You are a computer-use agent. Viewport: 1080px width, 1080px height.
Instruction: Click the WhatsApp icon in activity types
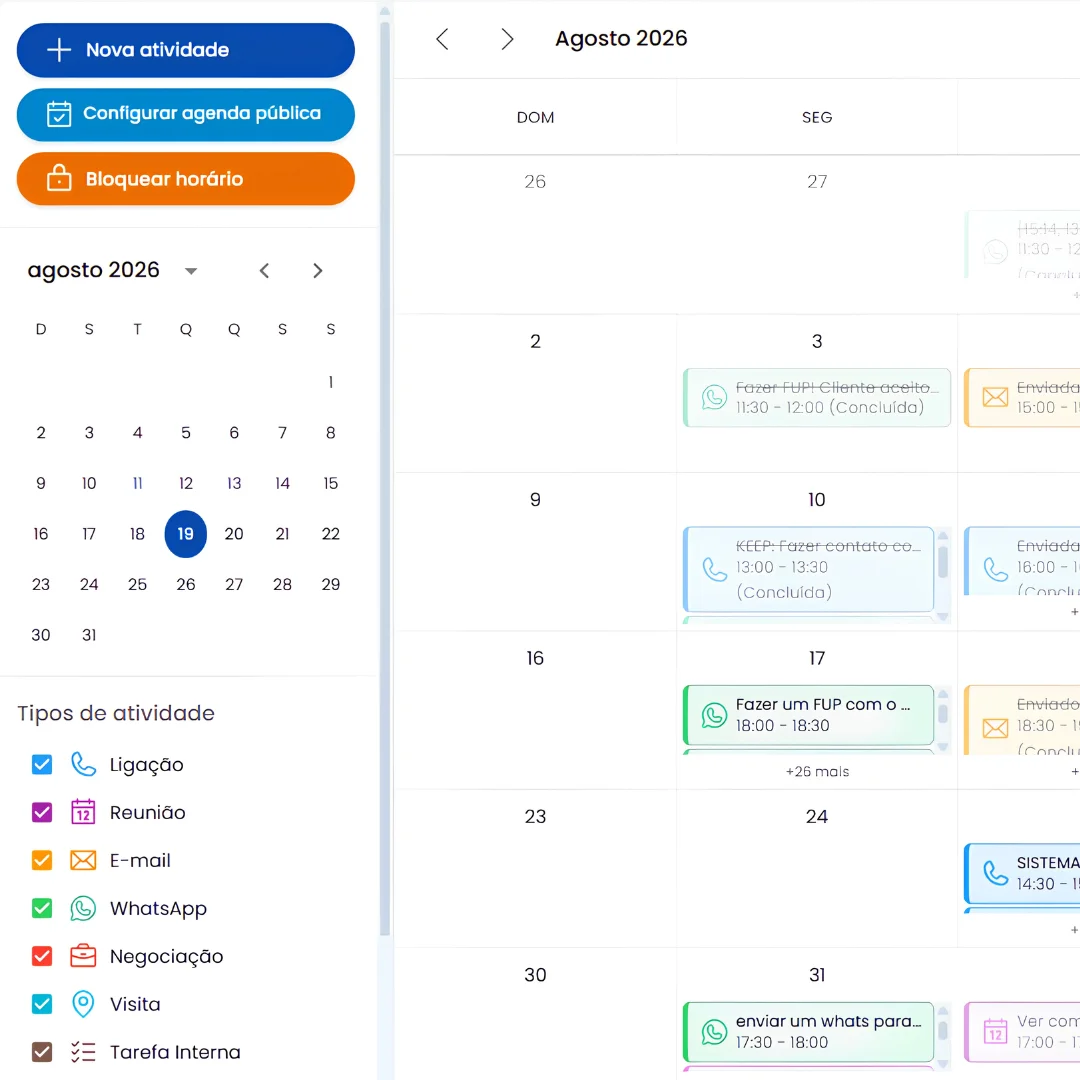point(83,908)
